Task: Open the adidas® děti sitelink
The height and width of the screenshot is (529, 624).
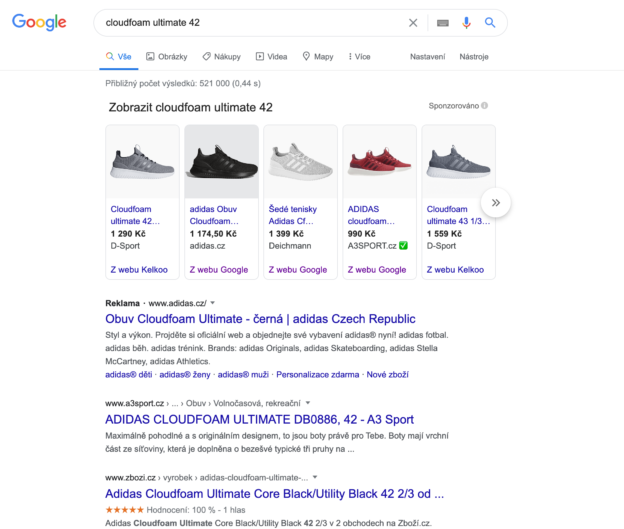Action: coord(129,375)
